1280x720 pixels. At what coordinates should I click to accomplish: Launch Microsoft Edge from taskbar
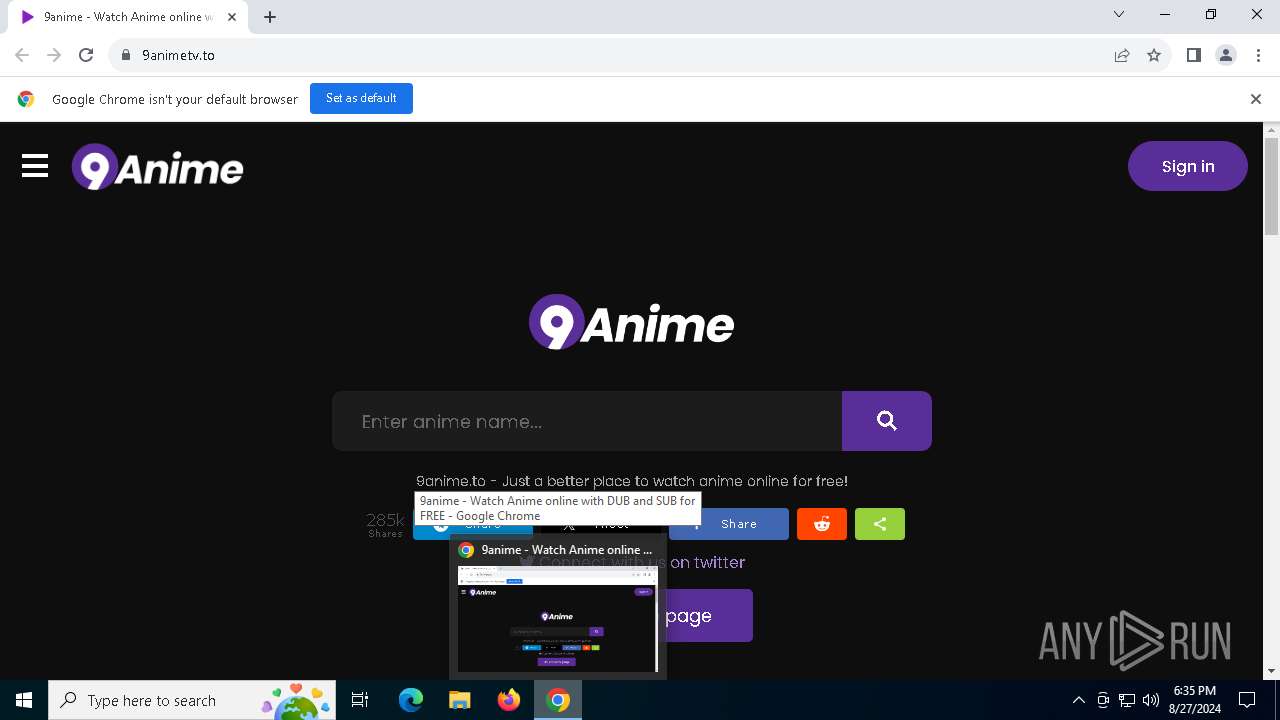pos(411,700)
